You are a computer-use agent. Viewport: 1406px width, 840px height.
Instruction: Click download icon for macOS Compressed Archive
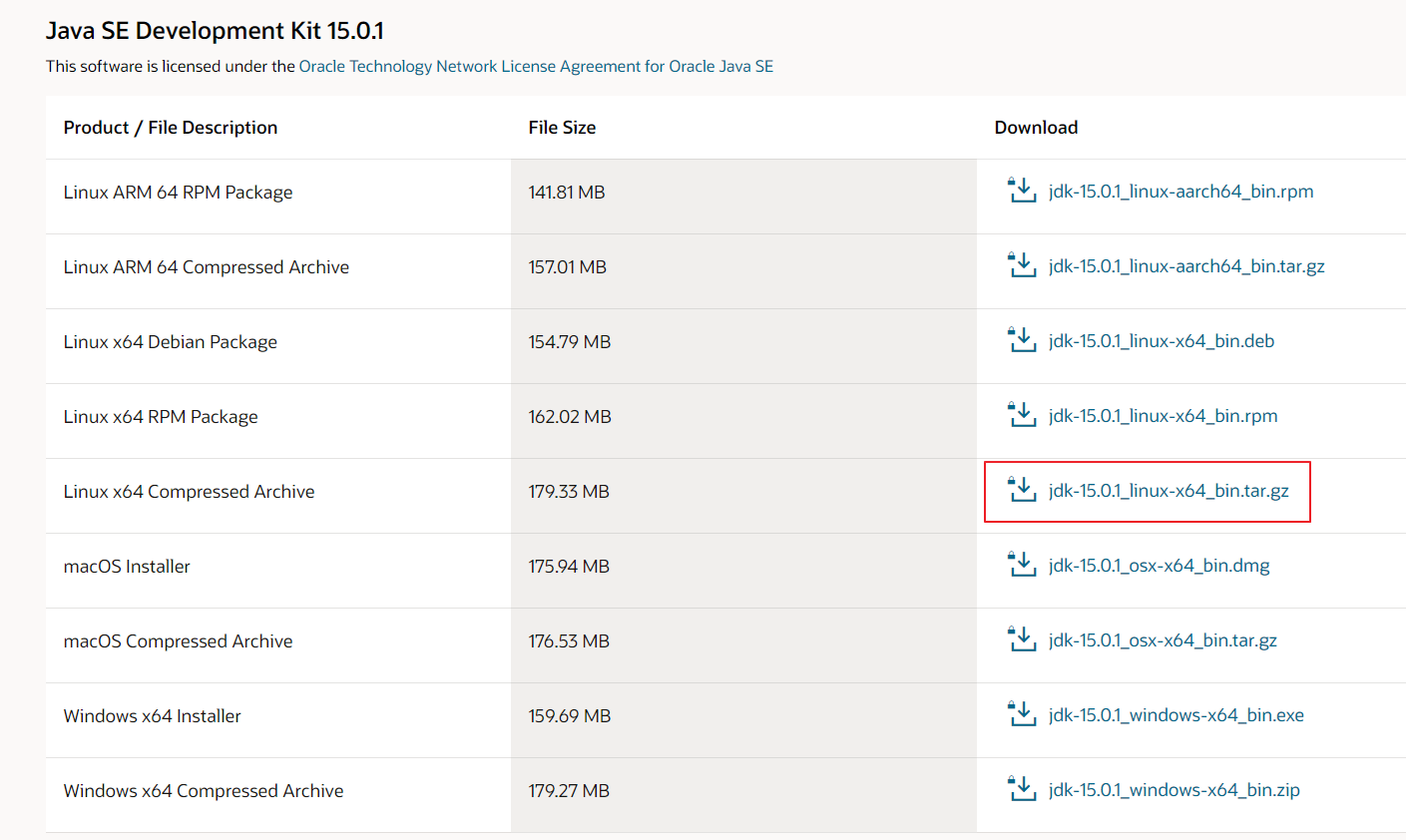pos(1022,639)
